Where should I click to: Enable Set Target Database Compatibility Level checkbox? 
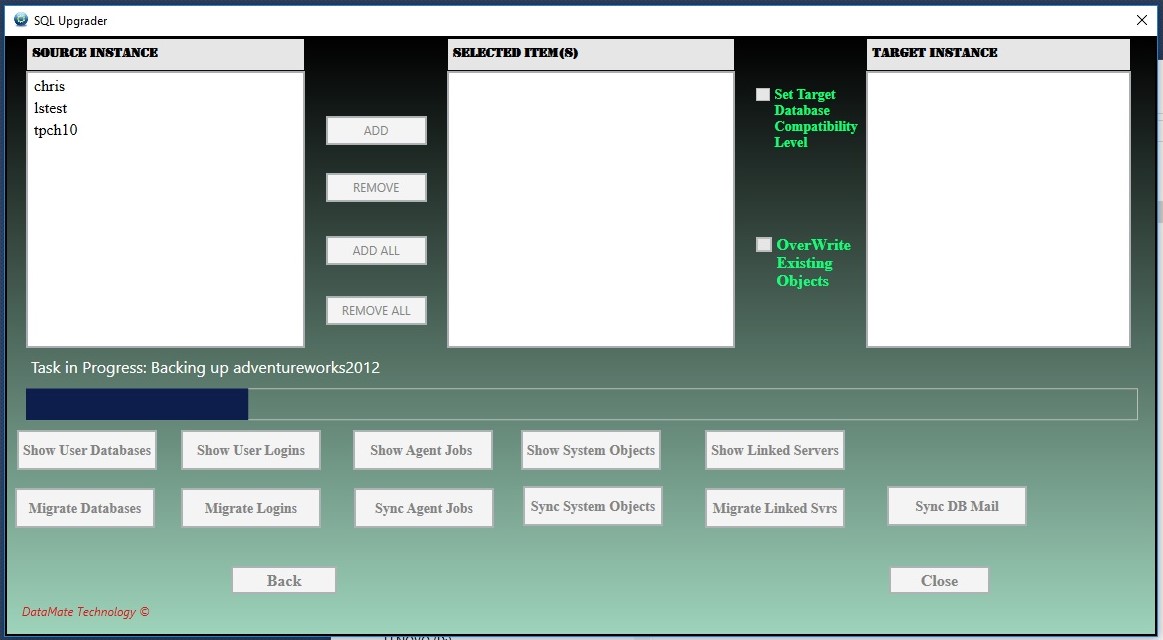click(762, 94)
